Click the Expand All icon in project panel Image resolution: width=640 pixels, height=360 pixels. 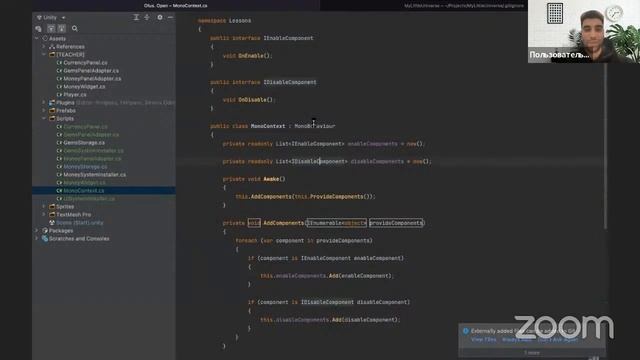(136, 17)
